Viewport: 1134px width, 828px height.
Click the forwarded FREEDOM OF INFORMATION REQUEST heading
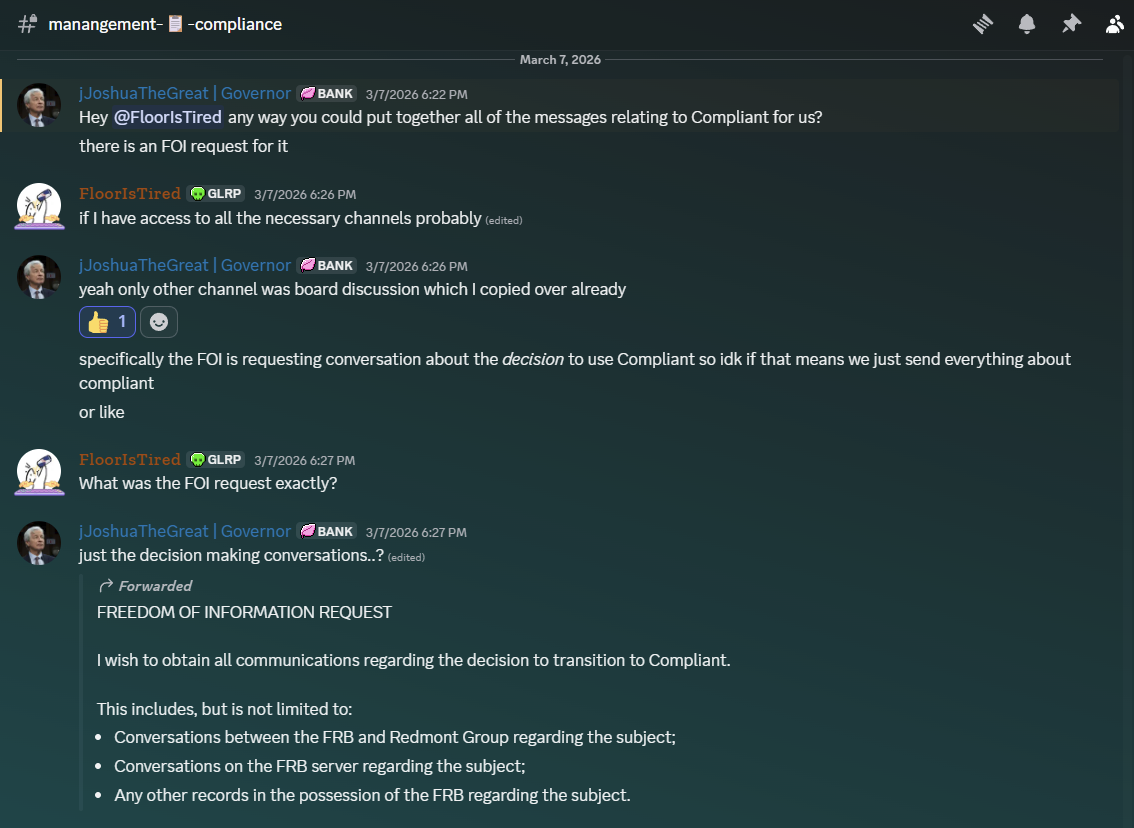(244, 612)
